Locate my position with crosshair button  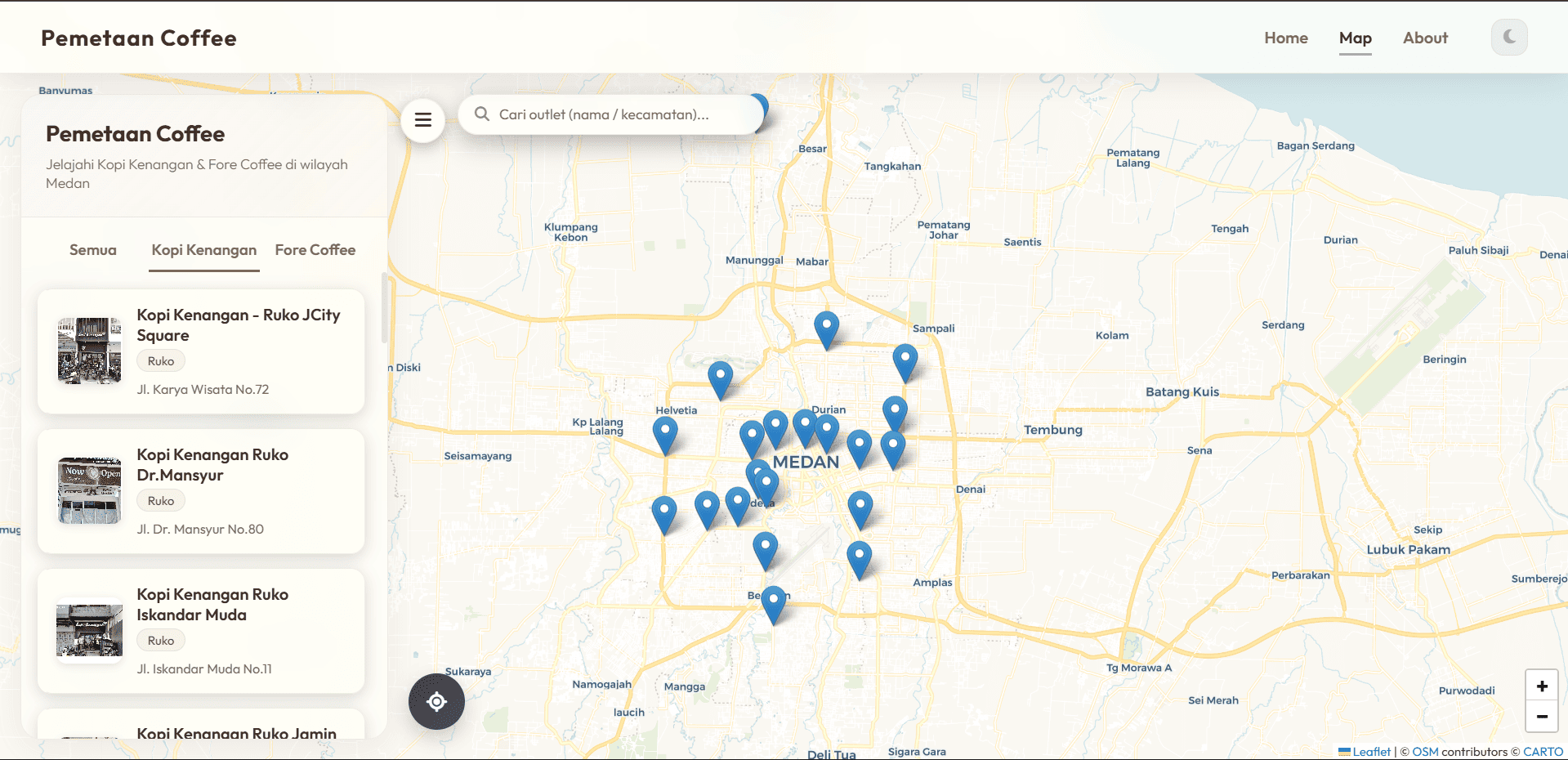point(436,701)
